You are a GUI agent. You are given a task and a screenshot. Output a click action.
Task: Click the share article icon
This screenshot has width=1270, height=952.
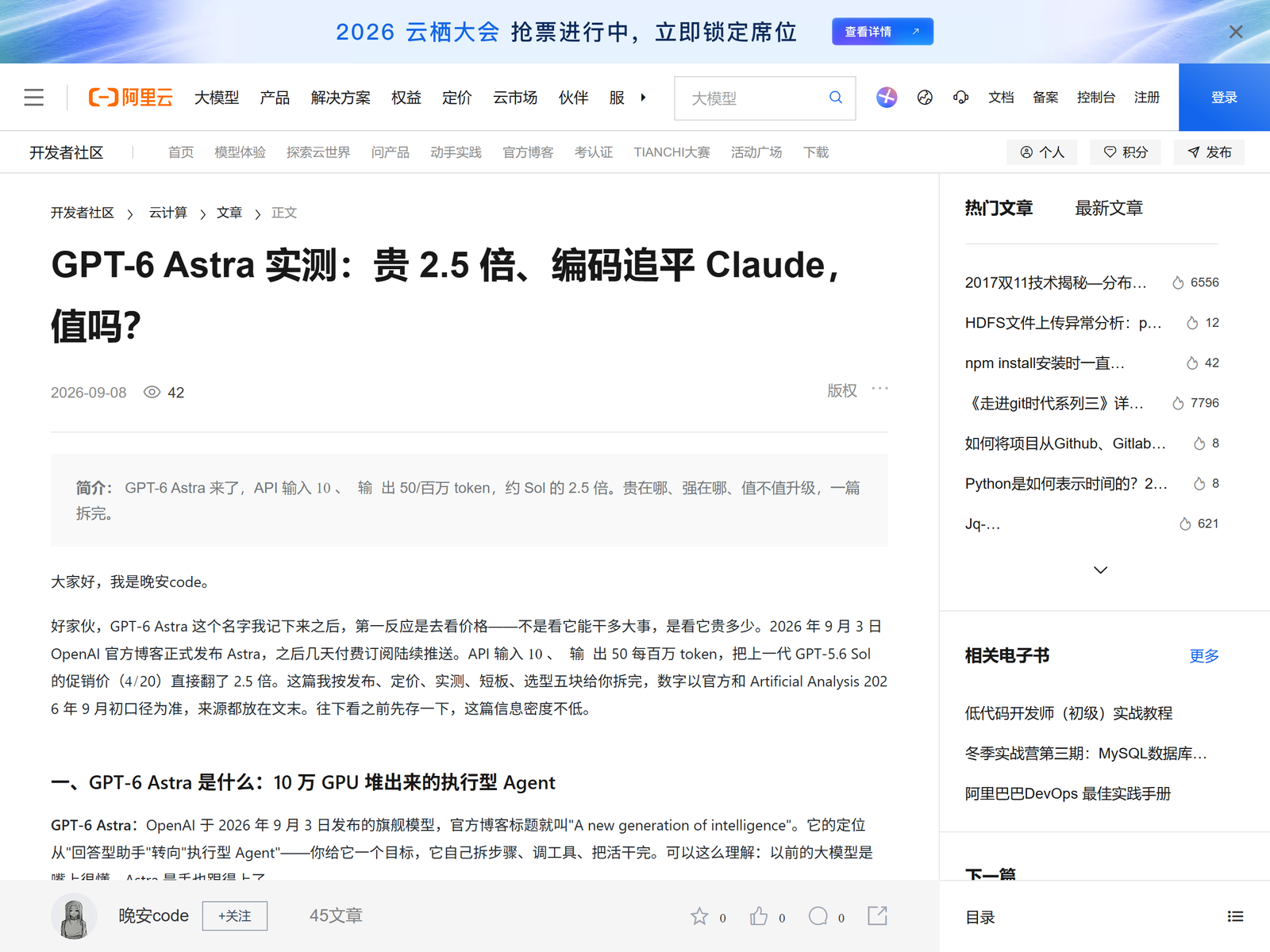coord(877,916)
